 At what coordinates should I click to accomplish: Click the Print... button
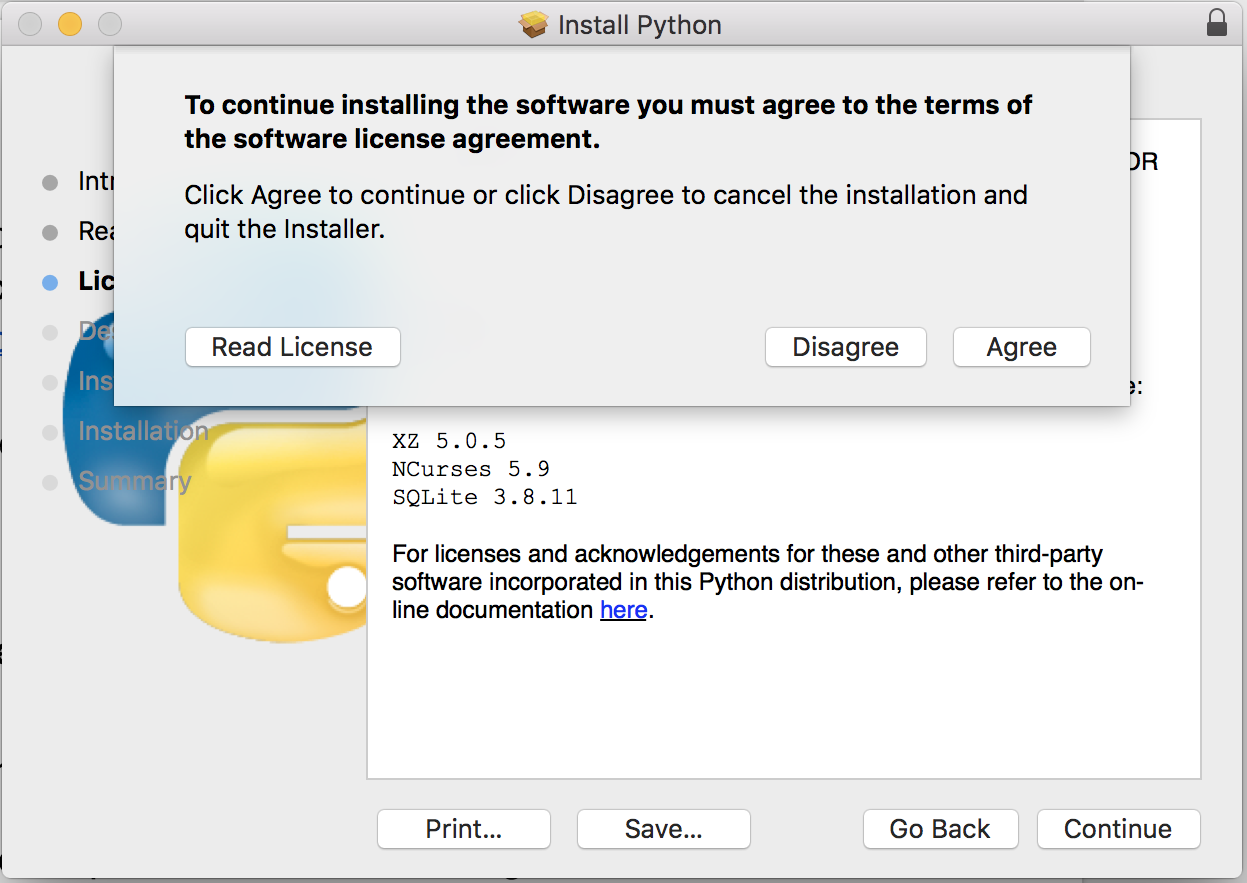(x=463, y=828)
